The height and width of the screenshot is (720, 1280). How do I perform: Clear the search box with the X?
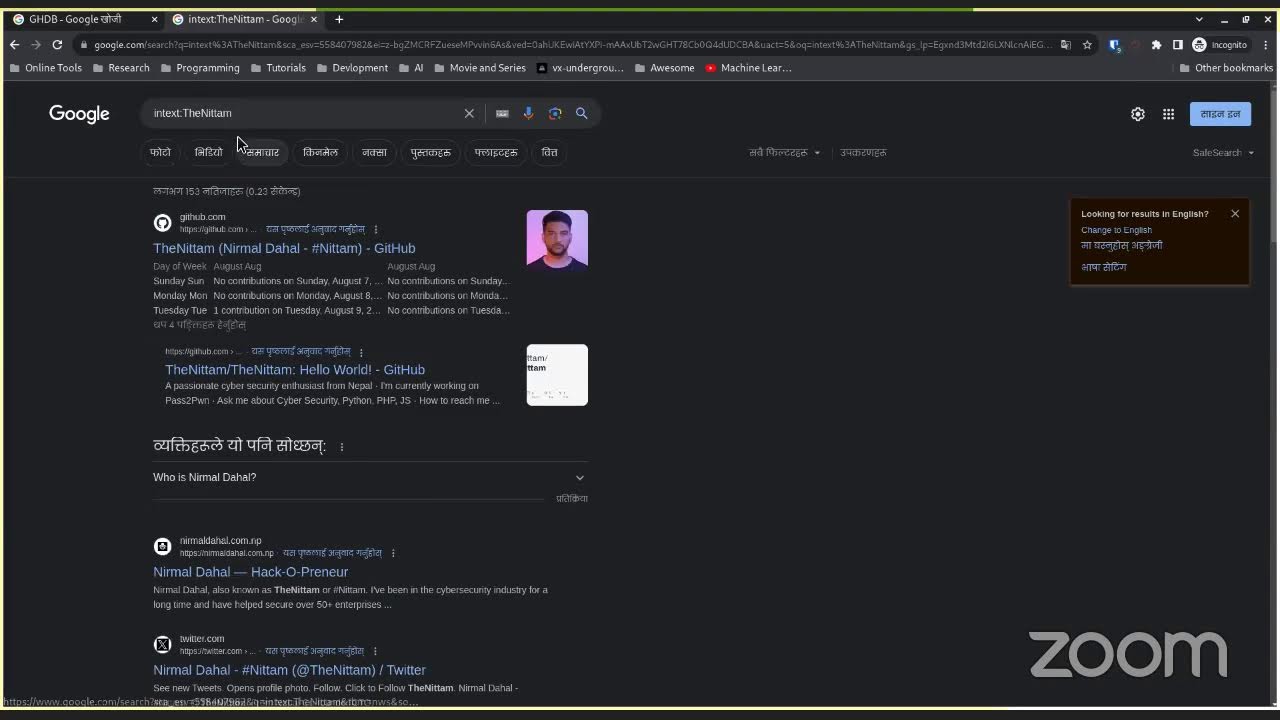click(469, 113)
